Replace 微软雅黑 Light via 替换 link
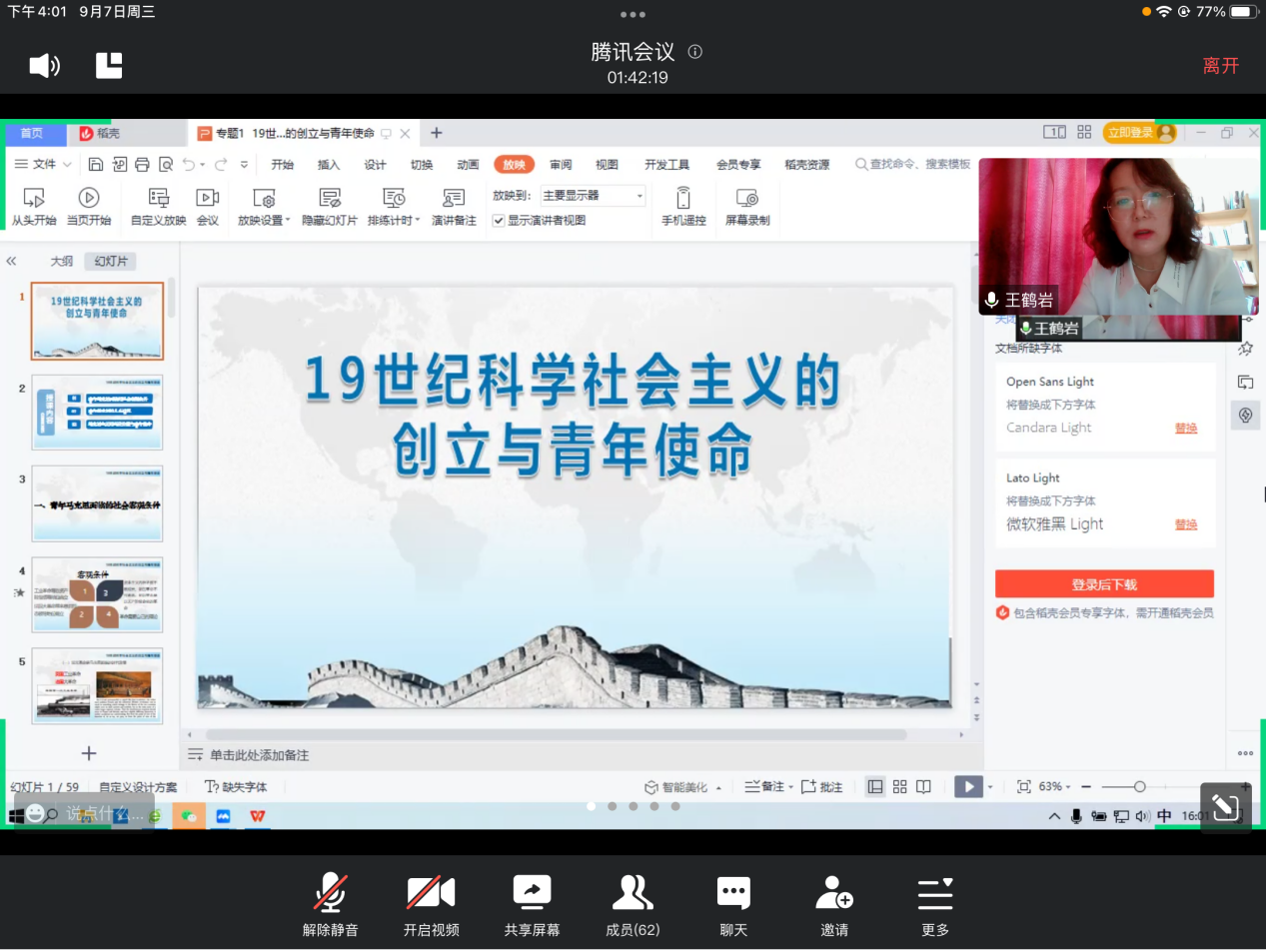1270x952 pixels. point(1186,525)
